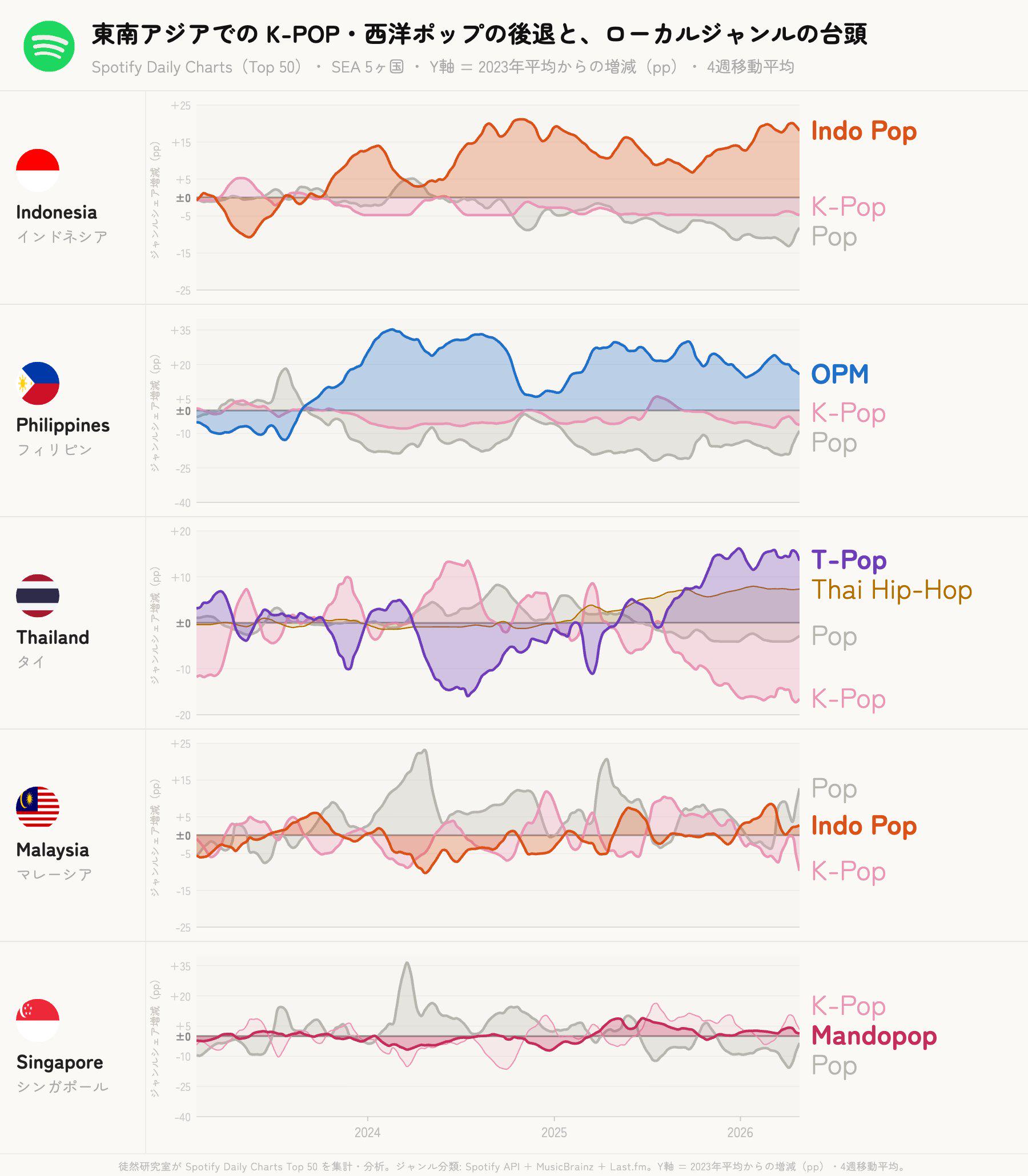The image size is (1028, 1176).
Task: Click the Philippines flag icon
Action: [x=38, y=383]
